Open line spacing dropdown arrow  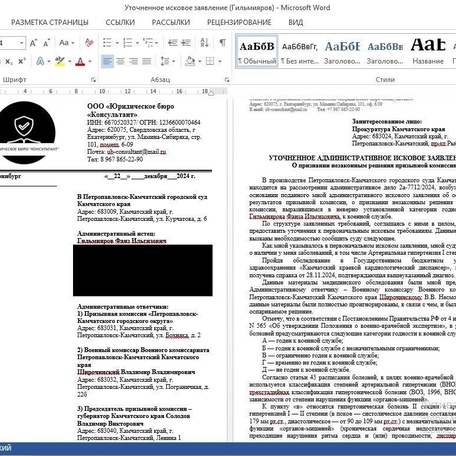tap(174, 62)
